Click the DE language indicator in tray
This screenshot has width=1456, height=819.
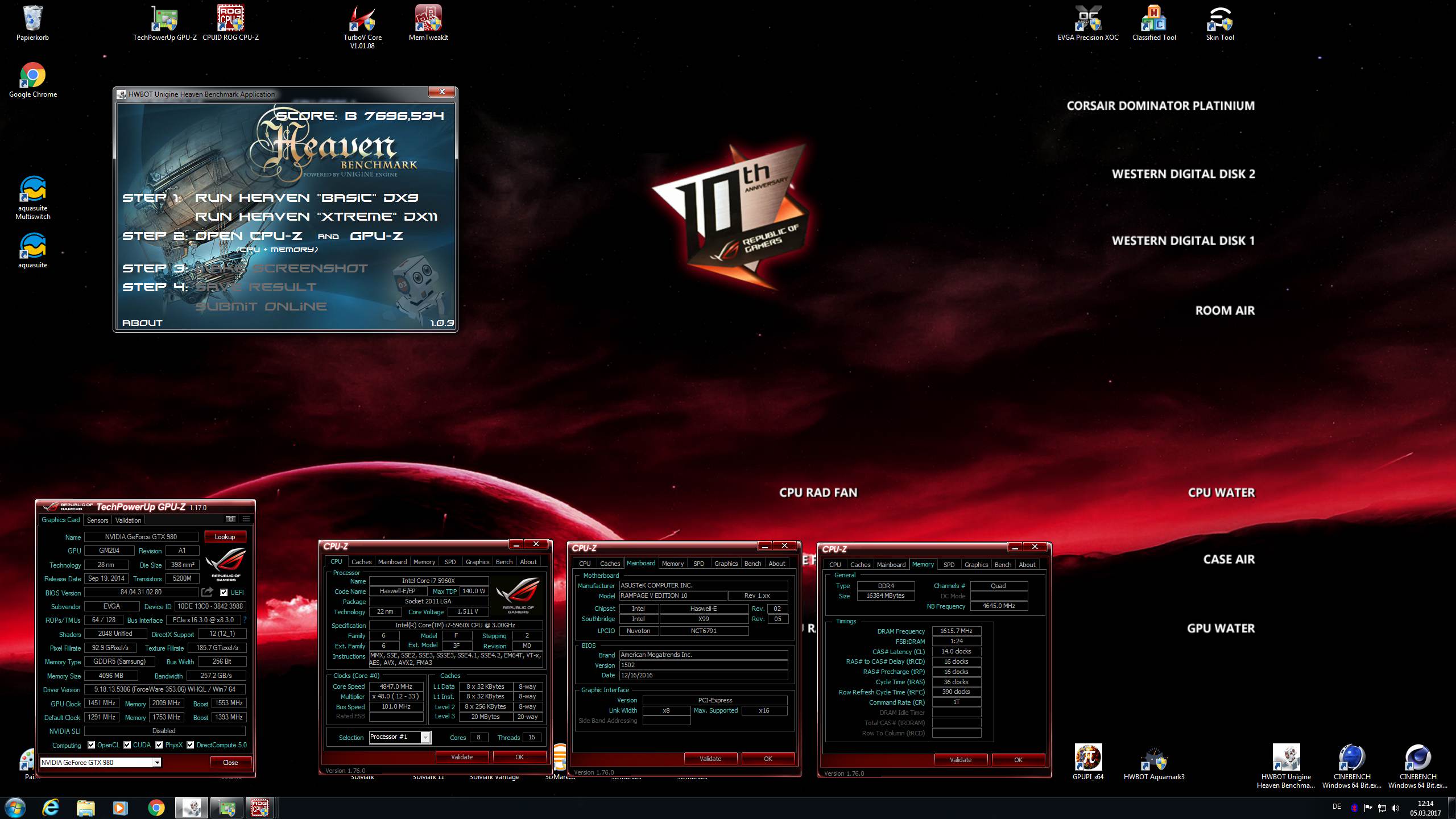(x=1337, y=806)
